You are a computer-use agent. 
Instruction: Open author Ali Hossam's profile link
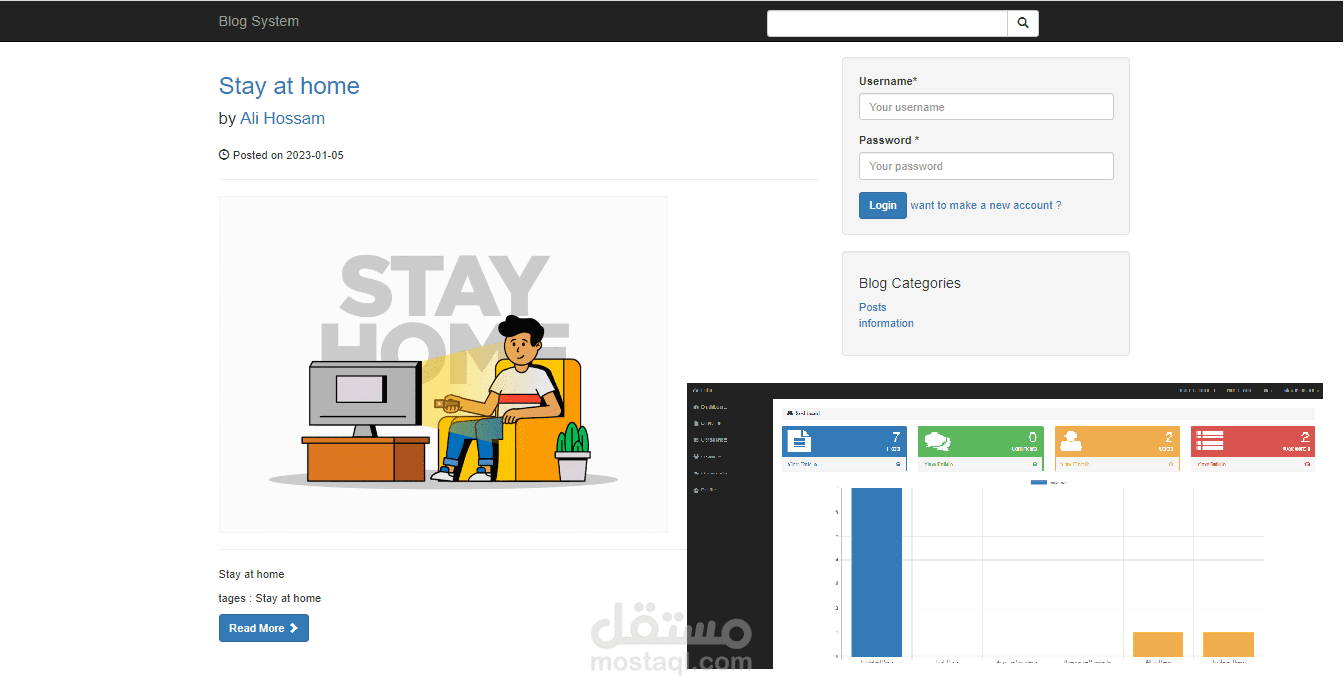tap(282, 118)
